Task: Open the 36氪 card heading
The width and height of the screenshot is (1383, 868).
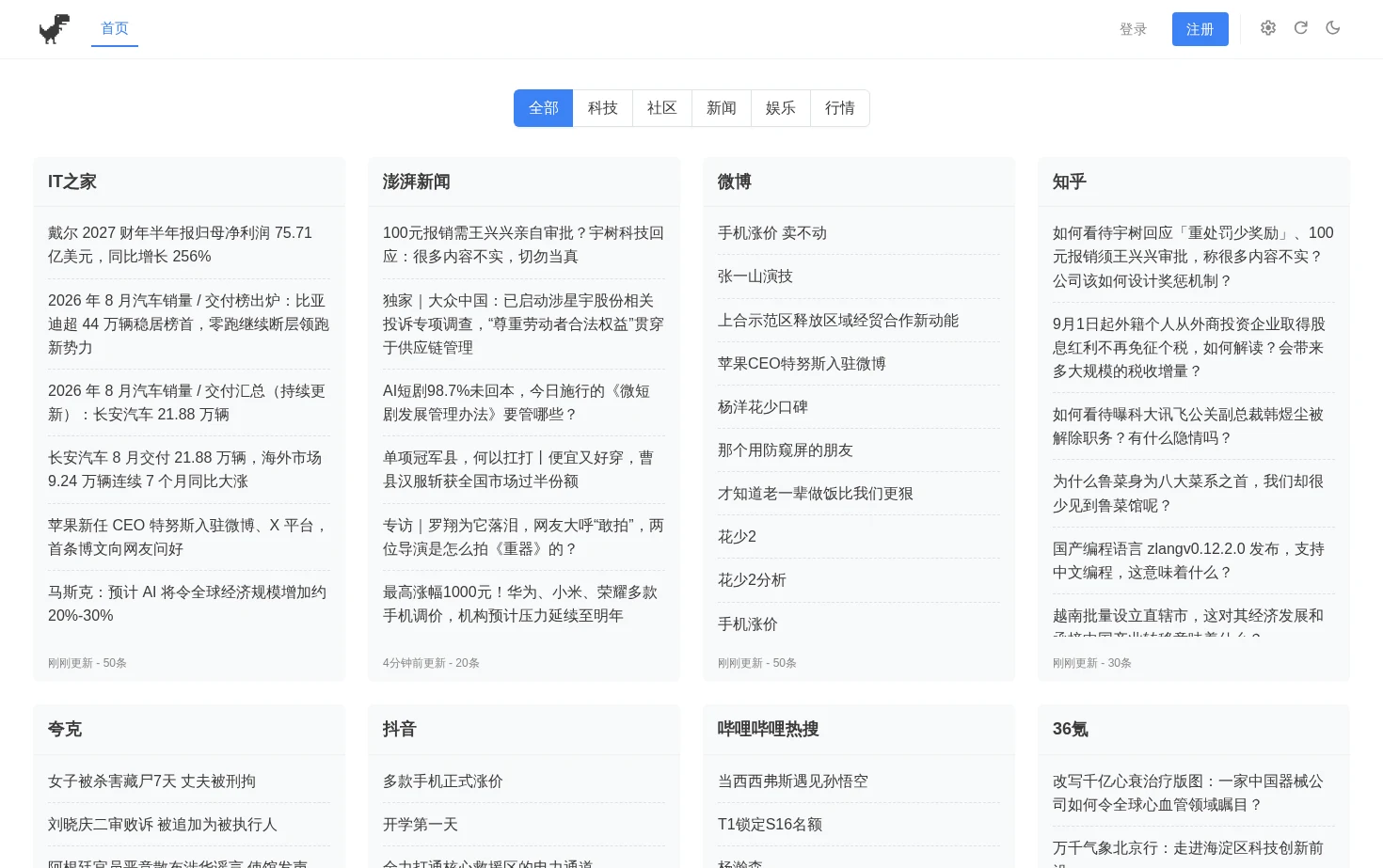Action: pos(1071,729)
